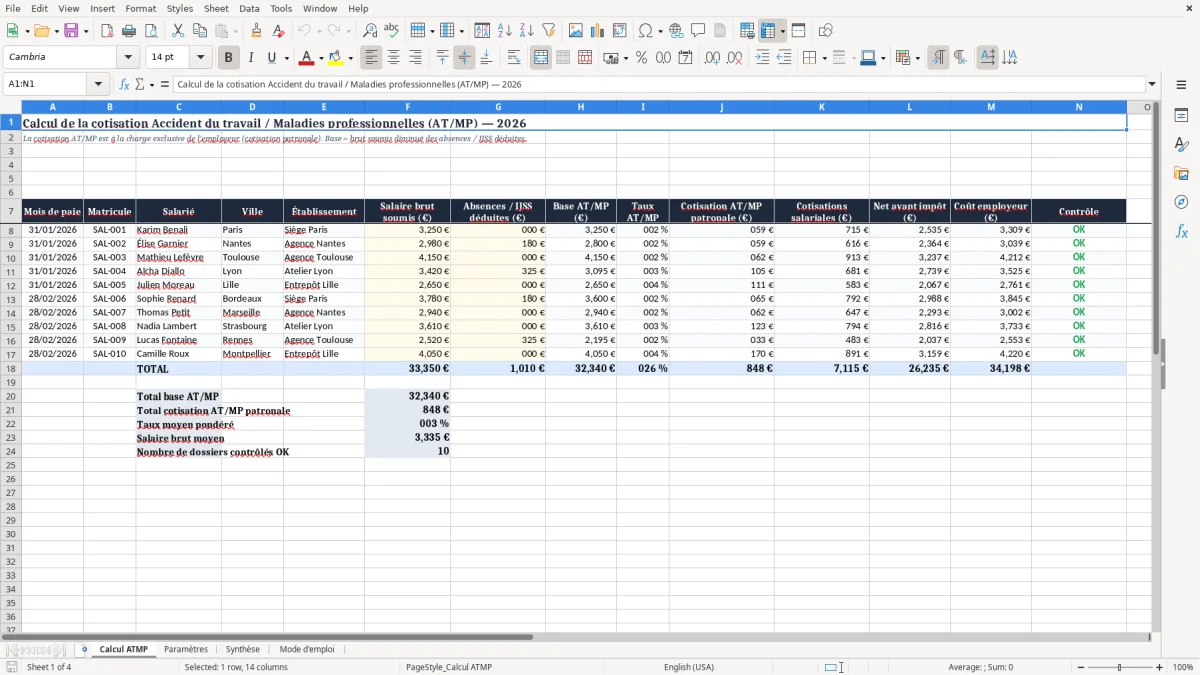Open the Data menu
1200x675 pixels.
point(249,8)
